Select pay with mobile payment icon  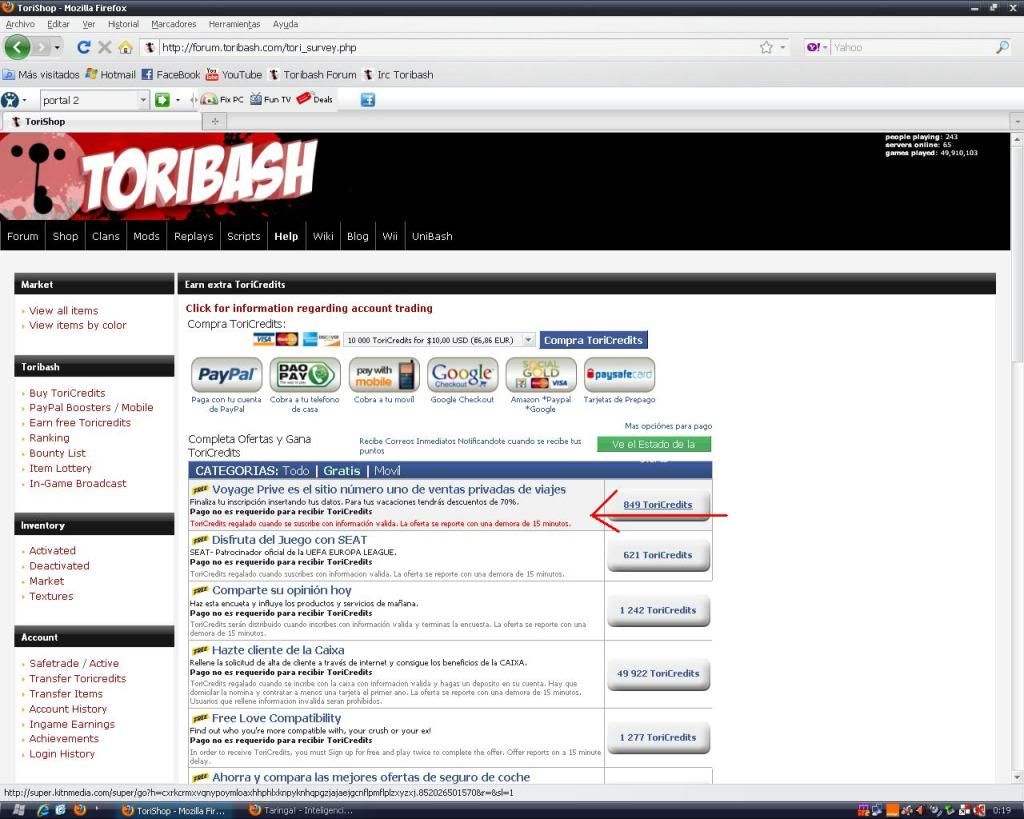[x=384, y=374]
